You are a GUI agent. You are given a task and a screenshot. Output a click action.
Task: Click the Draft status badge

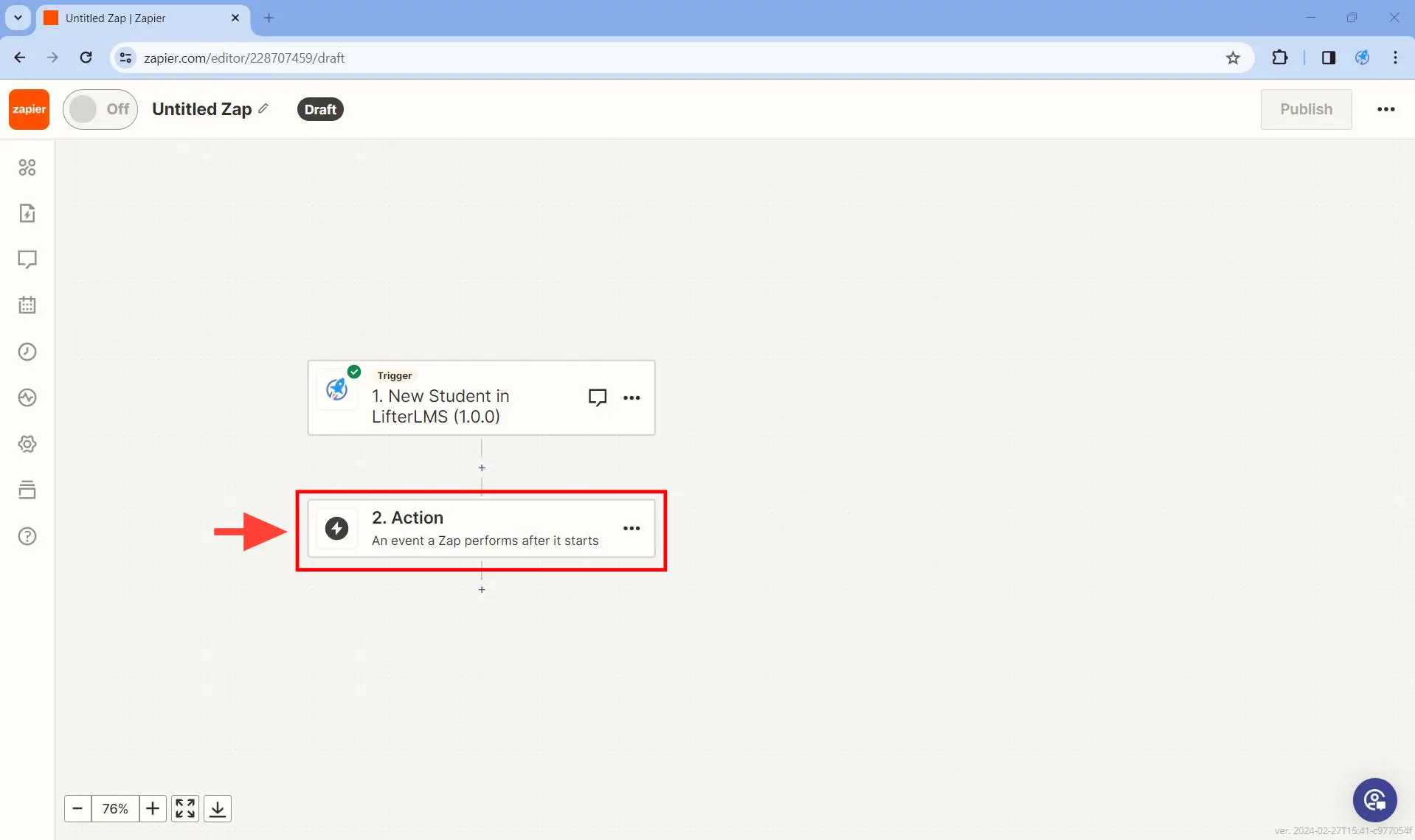pyautogui.click(x=320, y=109)
